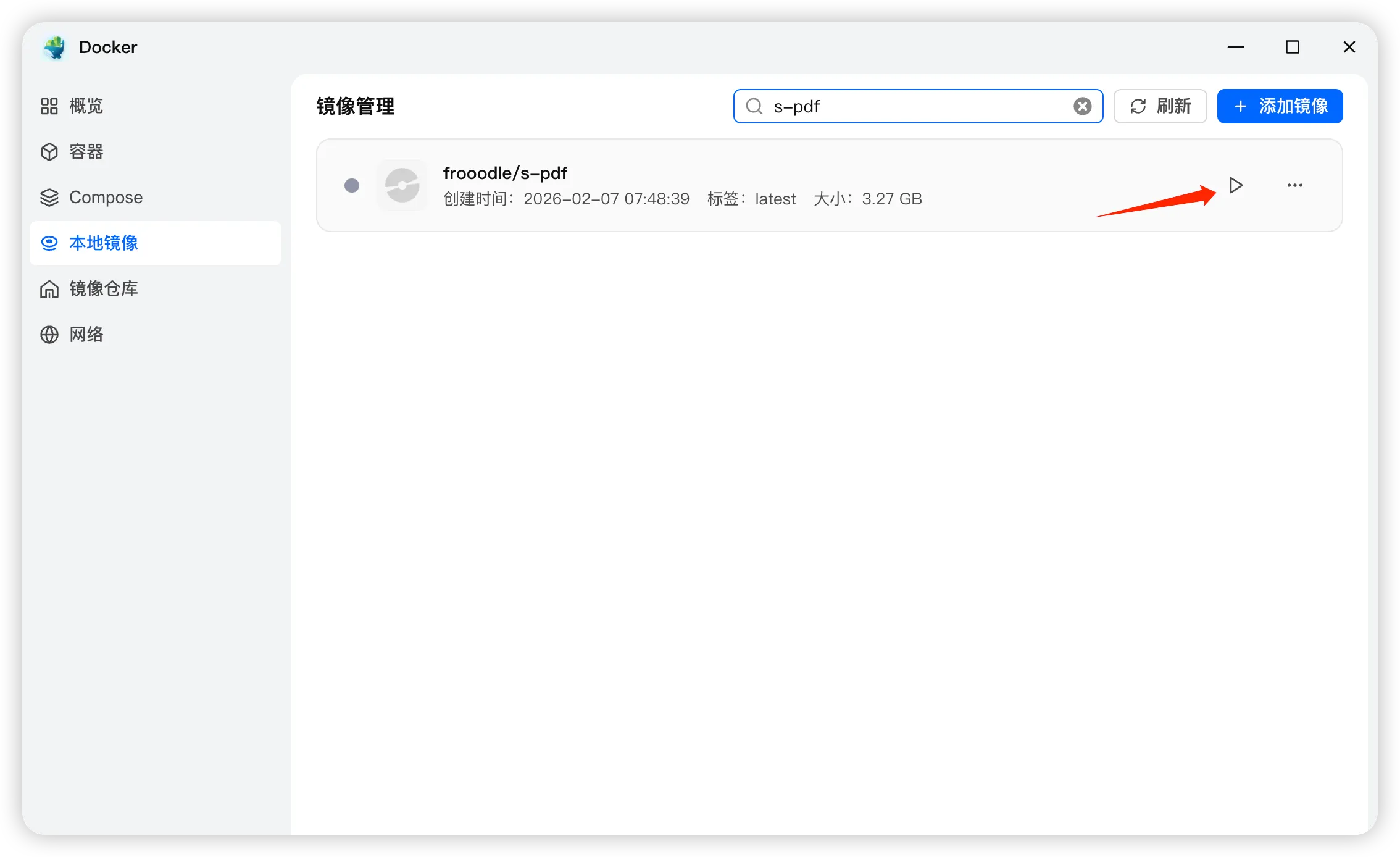Click the 镜像管理 page heading
Screen dimensions: 1400x857
356,106
